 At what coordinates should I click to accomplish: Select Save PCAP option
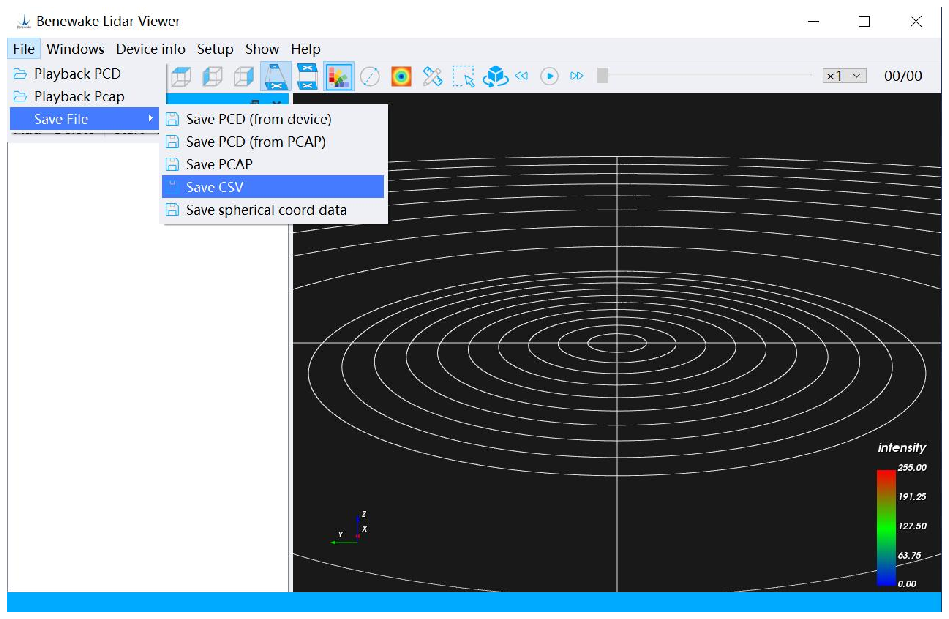click(273, 164)
